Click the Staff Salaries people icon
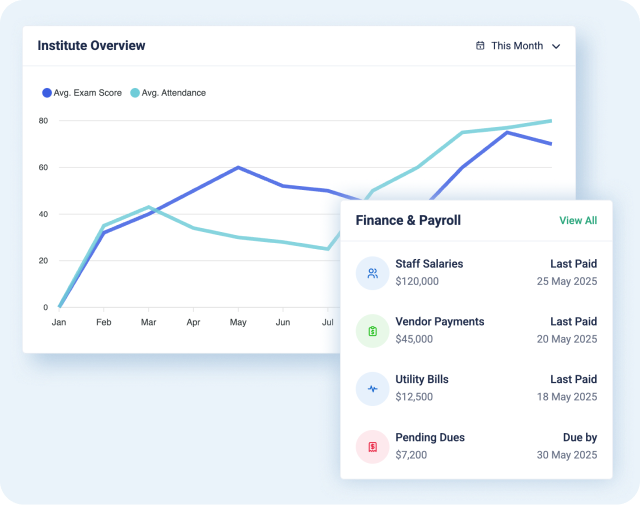The image size is (640, 505). (372, 273)
